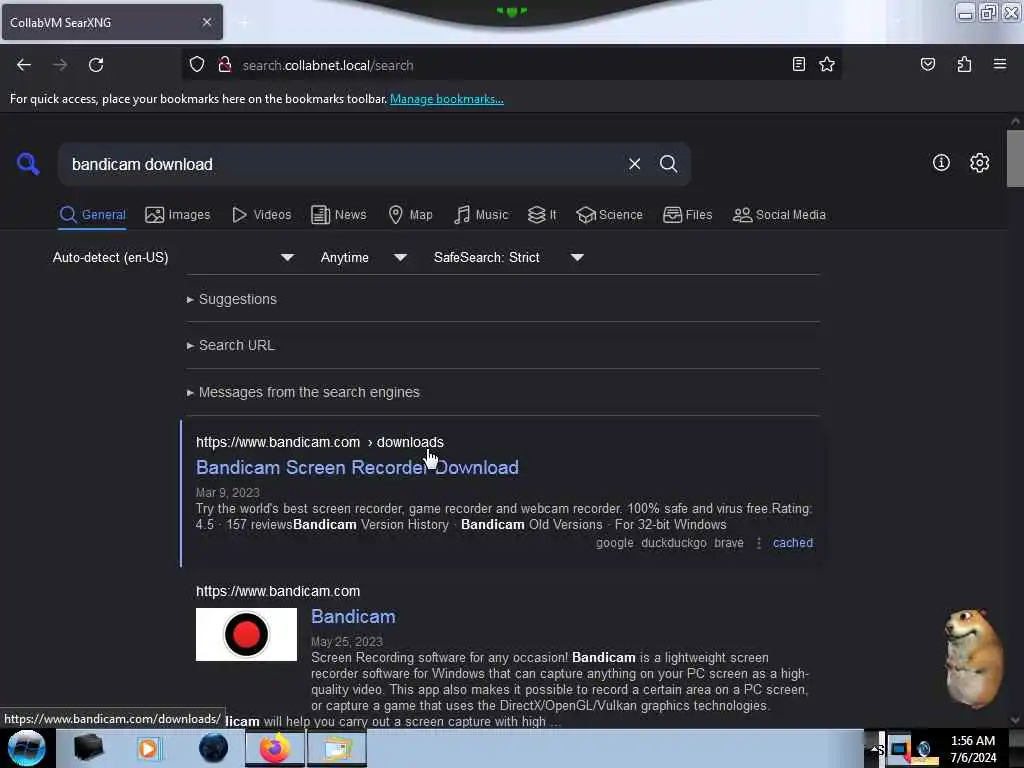This screenshot has height=768, width=1024.
Task: Switch to the News tab
Action: (338, 215)
